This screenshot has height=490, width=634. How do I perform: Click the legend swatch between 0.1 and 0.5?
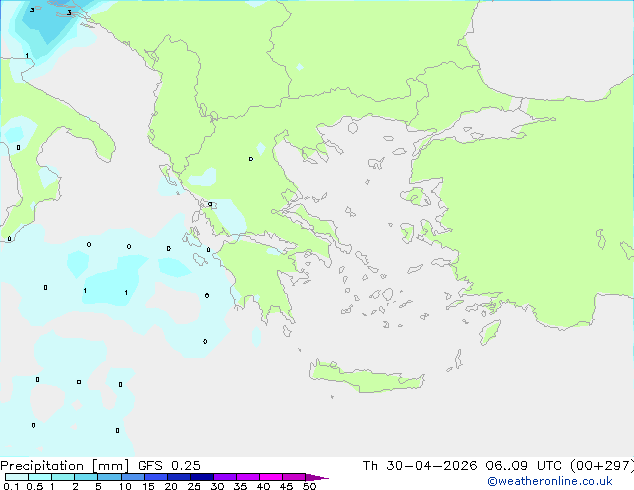click(17, 477)
